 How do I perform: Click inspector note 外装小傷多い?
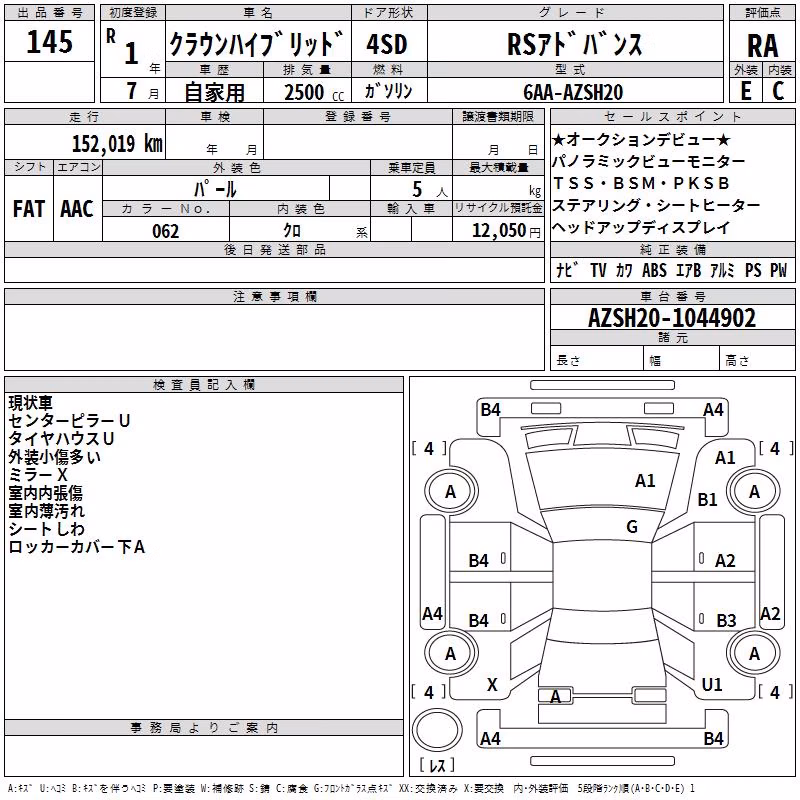coord(55,457)
